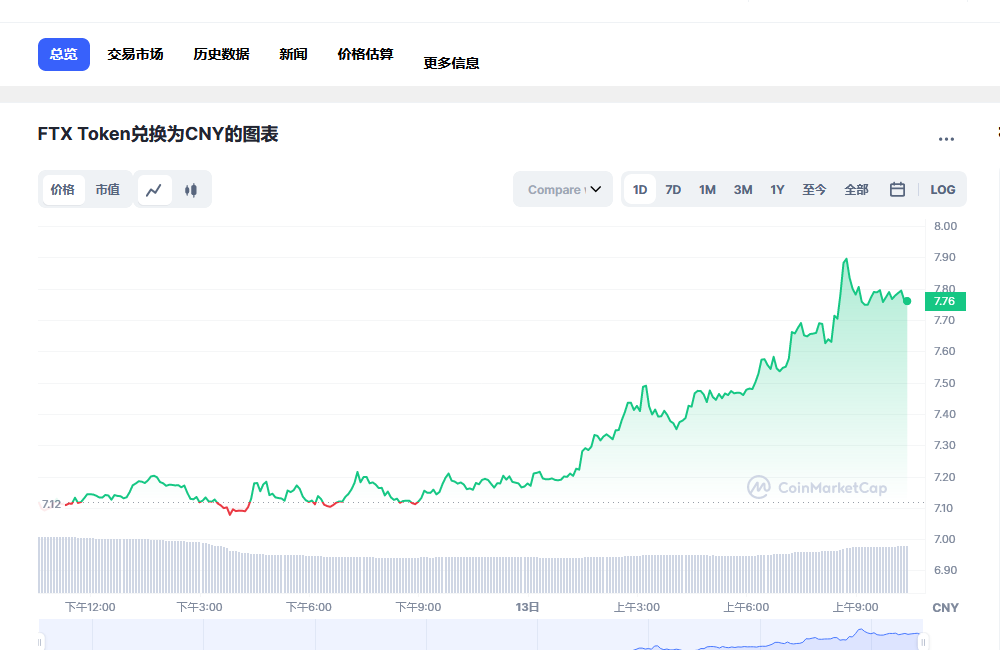Click the current price marker showing 7.76

tap(944, 301)
